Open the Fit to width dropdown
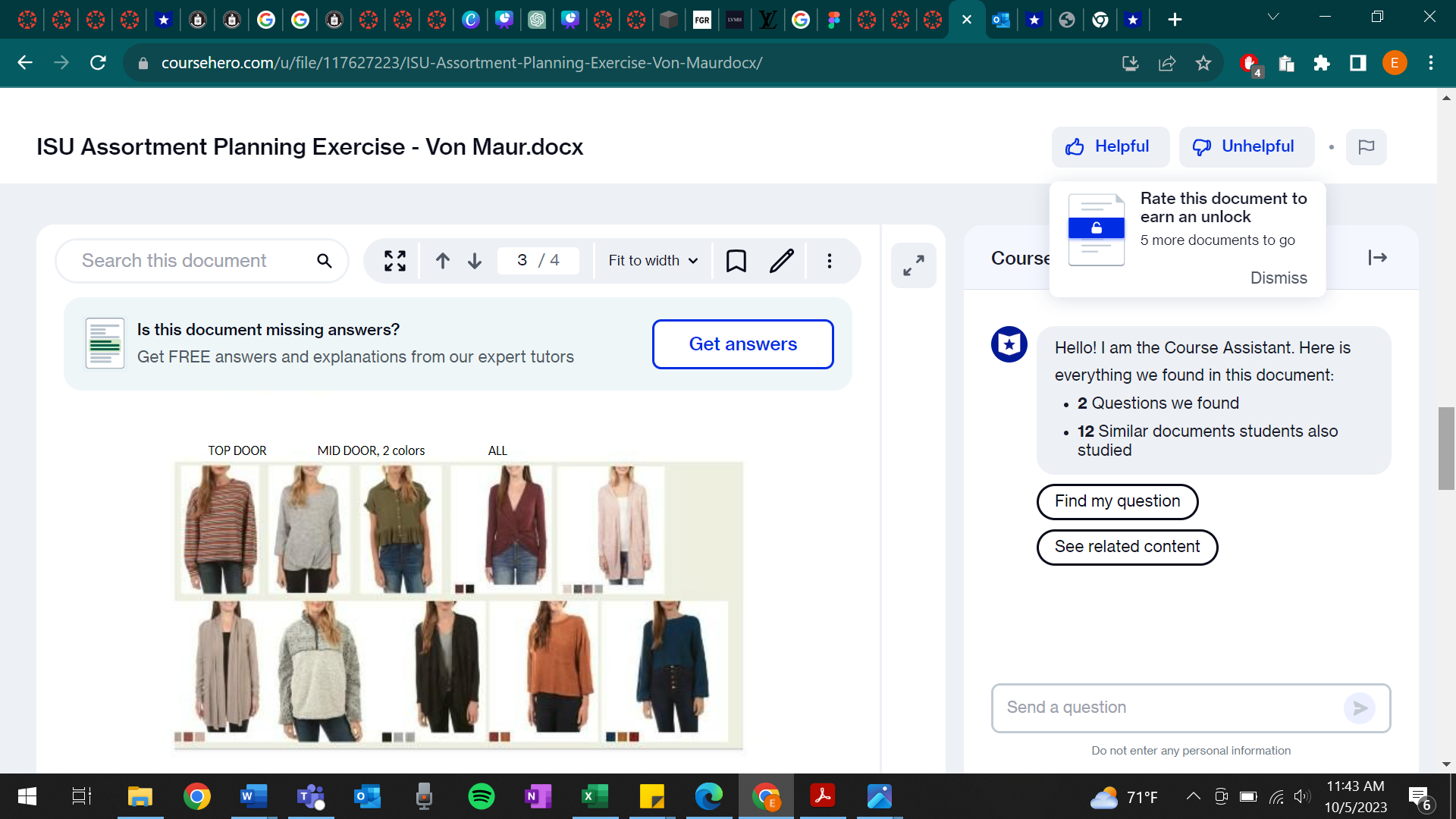 (653, 261)
